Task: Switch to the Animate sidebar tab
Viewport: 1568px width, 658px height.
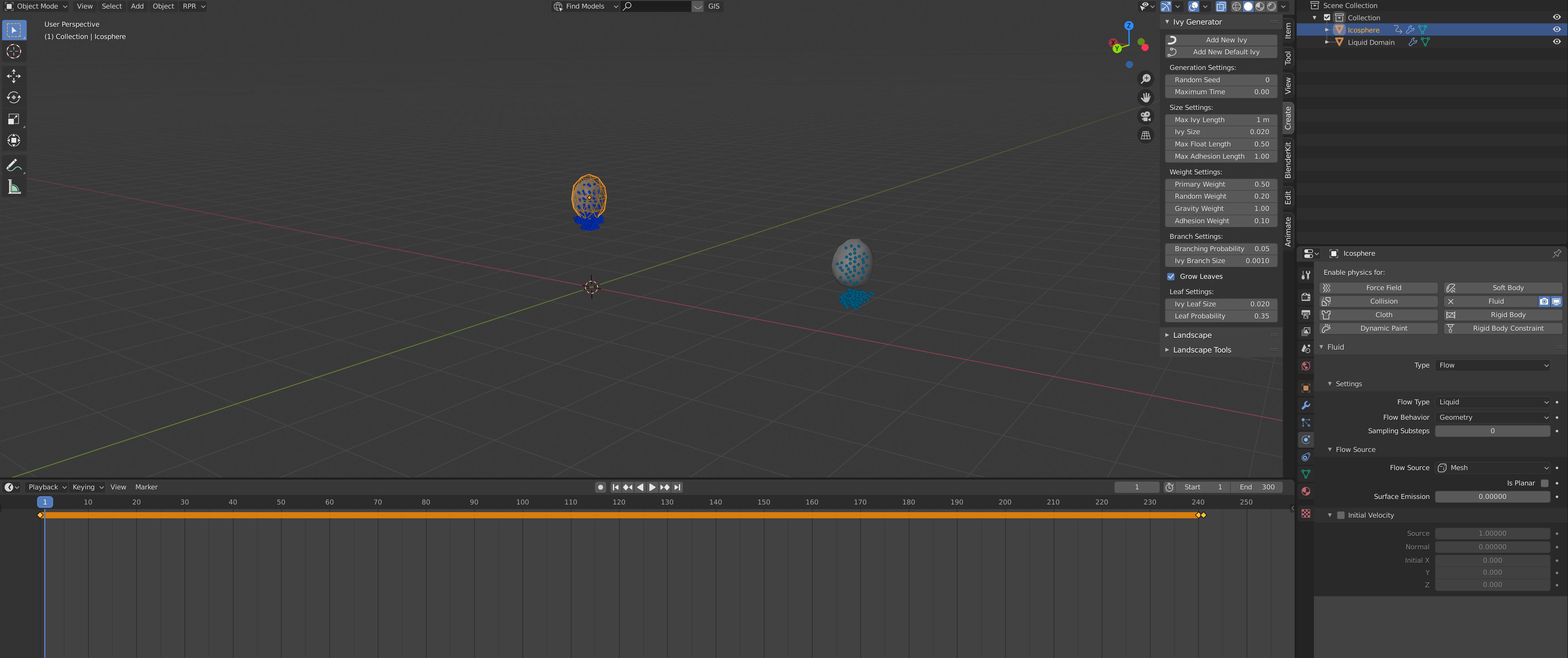Action: pyautogui.click(x=1287, y=232)
